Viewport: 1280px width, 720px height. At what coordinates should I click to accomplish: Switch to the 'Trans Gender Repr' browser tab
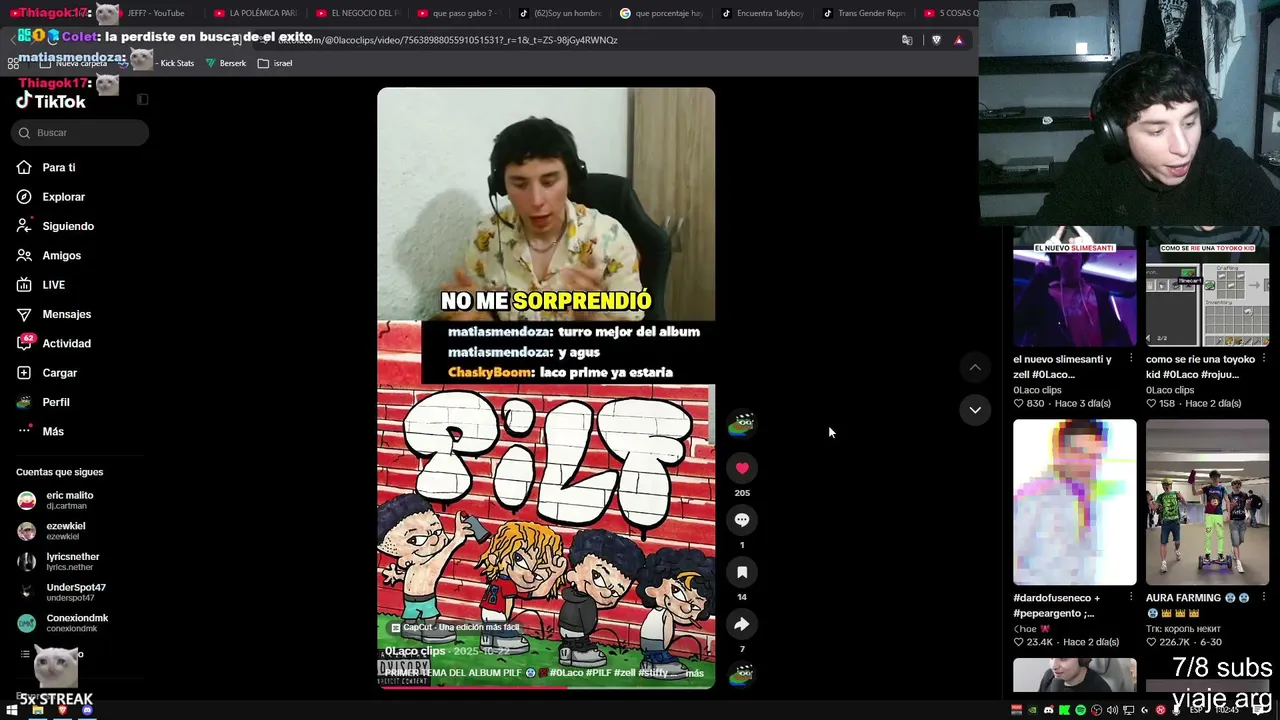tap(864, 13)
